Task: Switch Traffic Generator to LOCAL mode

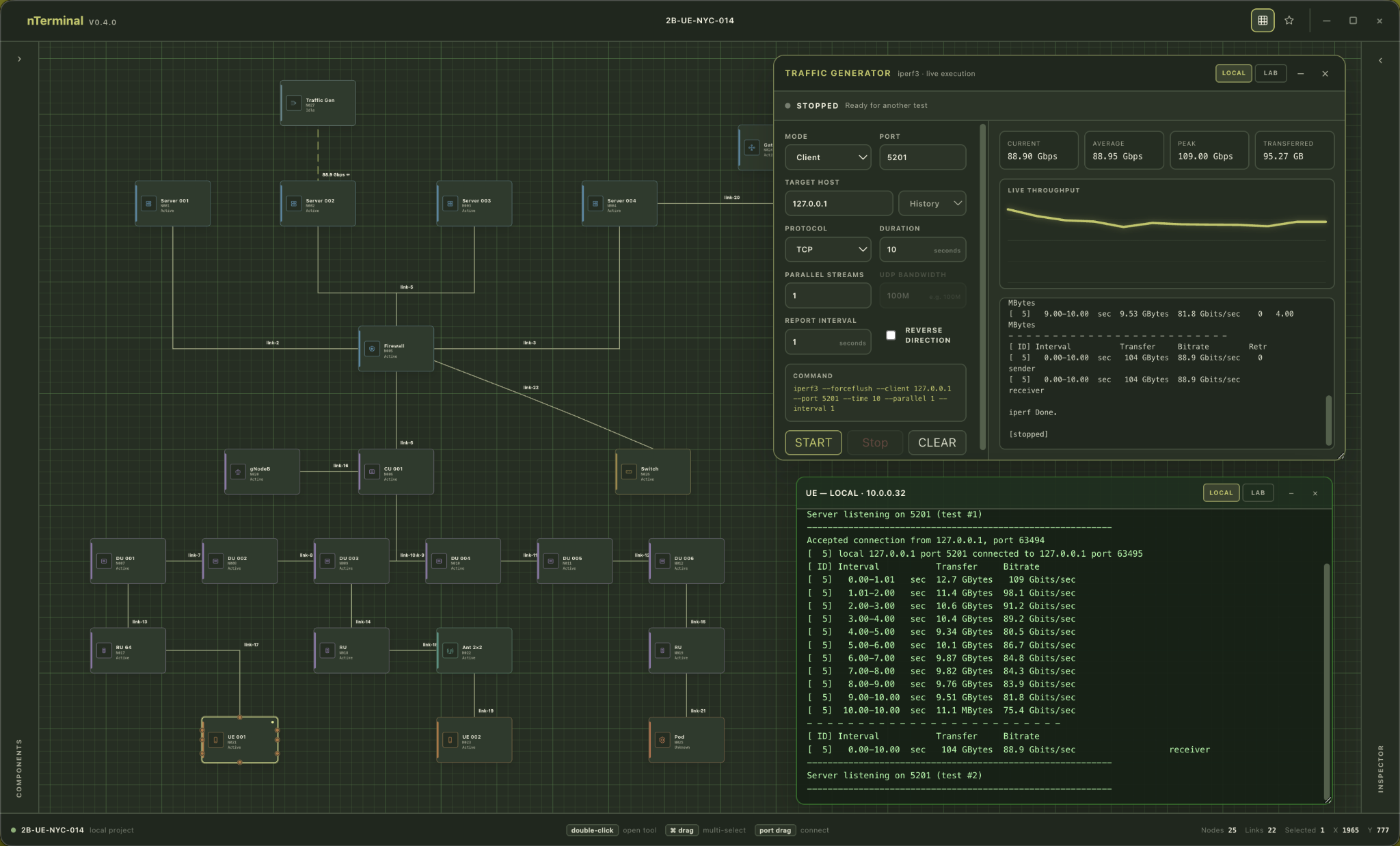Action: pos(1233,73)
